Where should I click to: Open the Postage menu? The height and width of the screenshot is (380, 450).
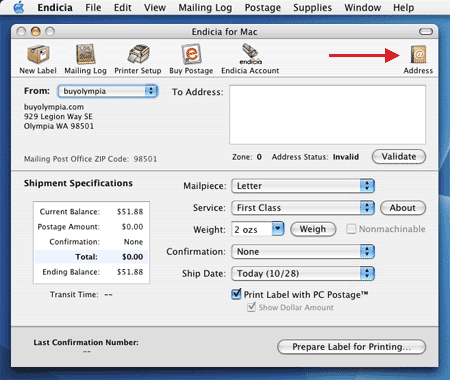(x=263, y=7)
